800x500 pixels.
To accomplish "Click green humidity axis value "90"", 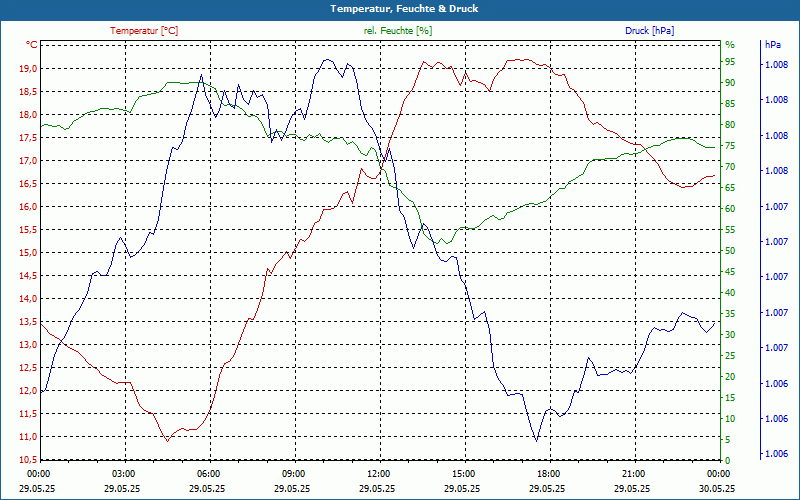I will click(x=730, y=83).
